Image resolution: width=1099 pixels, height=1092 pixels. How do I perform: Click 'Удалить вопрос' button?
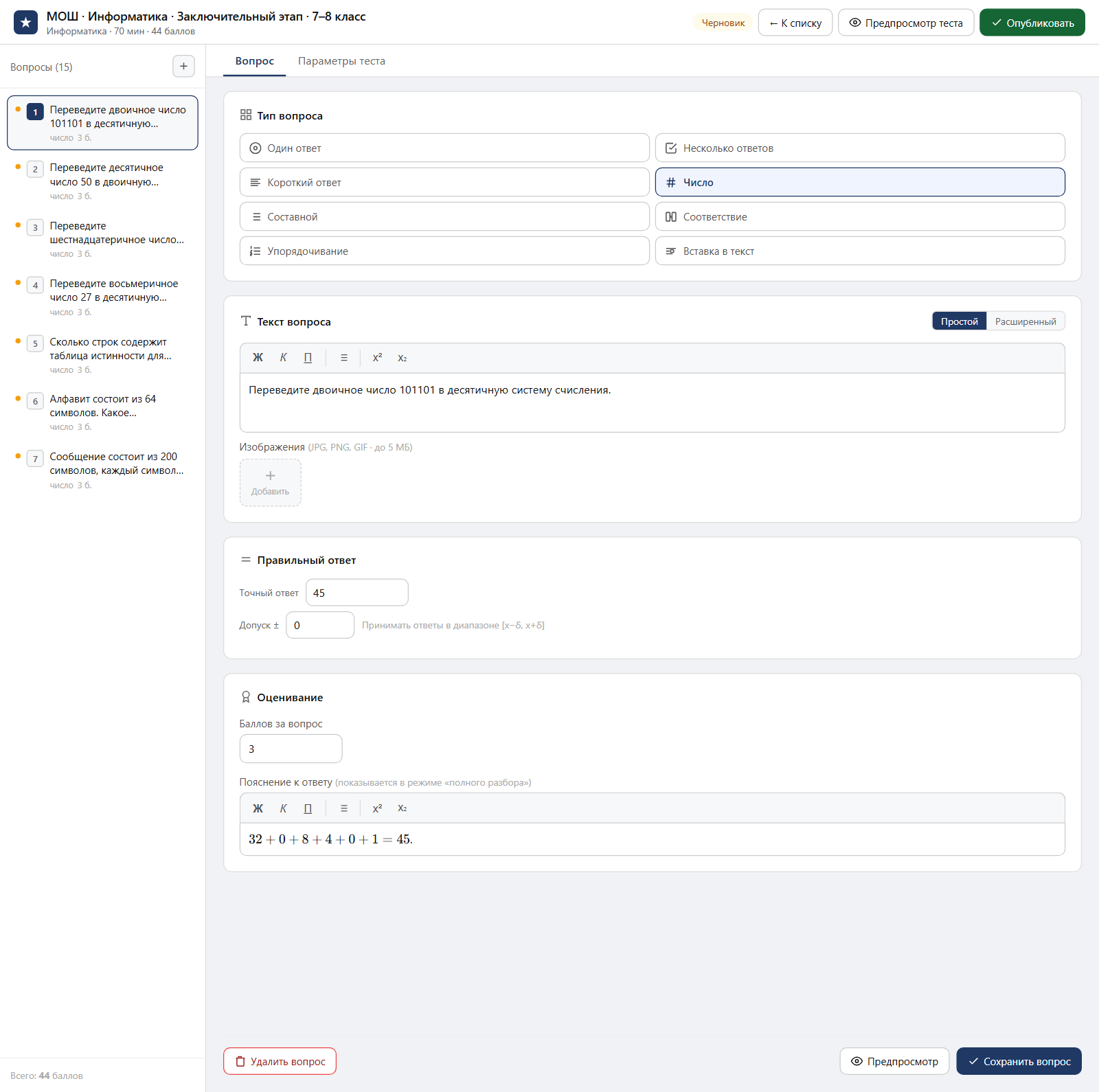(x=280, y=1061)
